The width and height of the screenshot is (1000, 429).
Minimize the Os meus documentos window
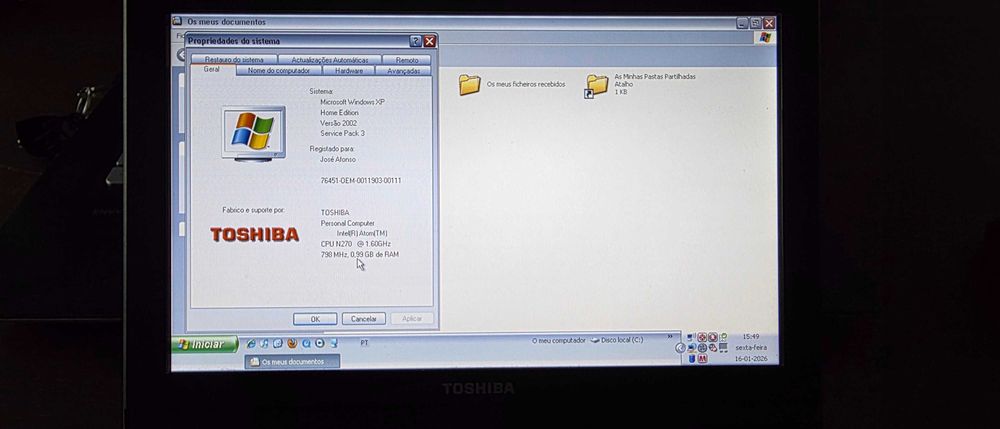pos(742,23)
